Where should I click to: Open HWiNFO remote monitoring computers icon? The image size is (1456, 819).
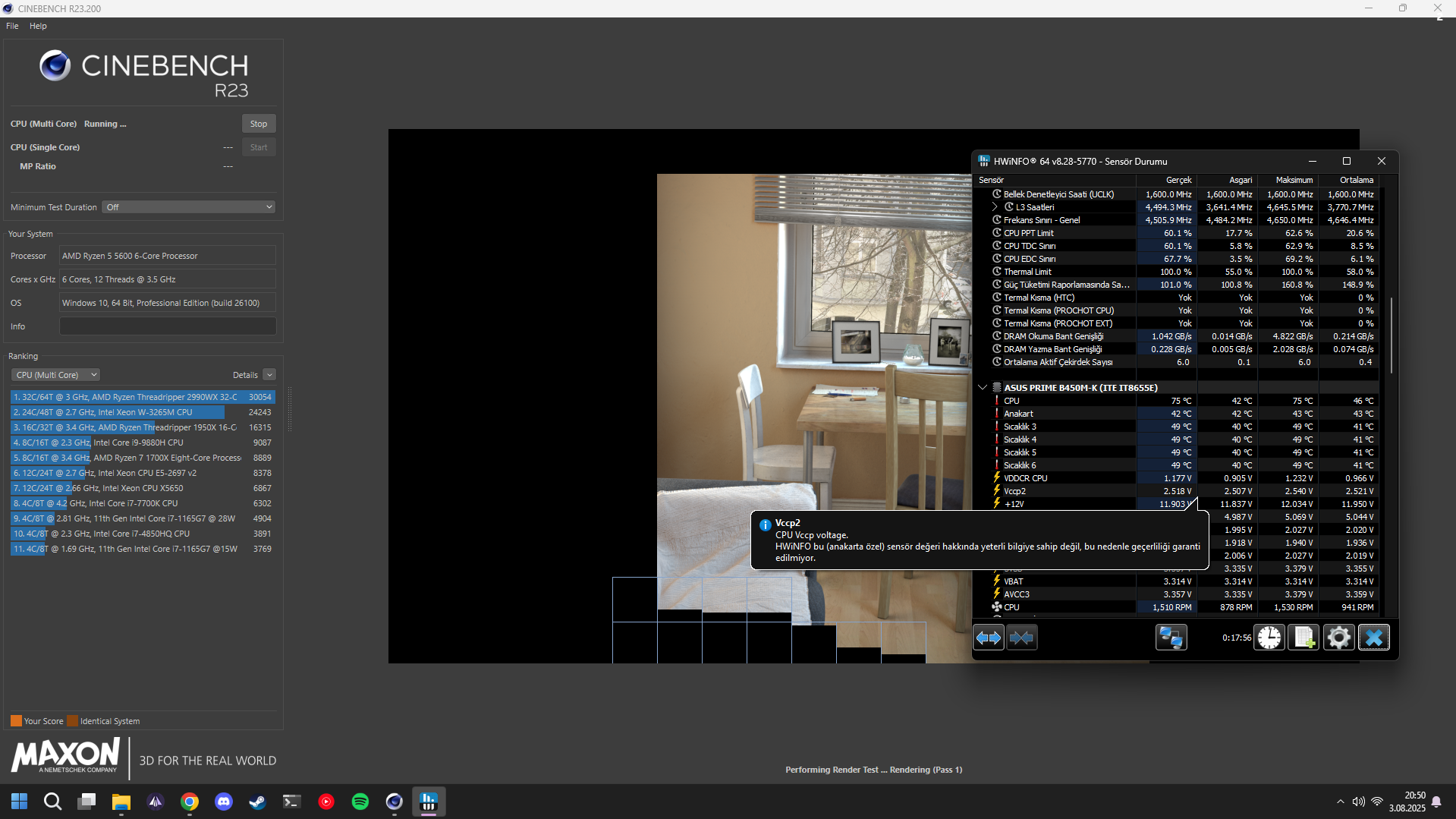pos(1171,638)
